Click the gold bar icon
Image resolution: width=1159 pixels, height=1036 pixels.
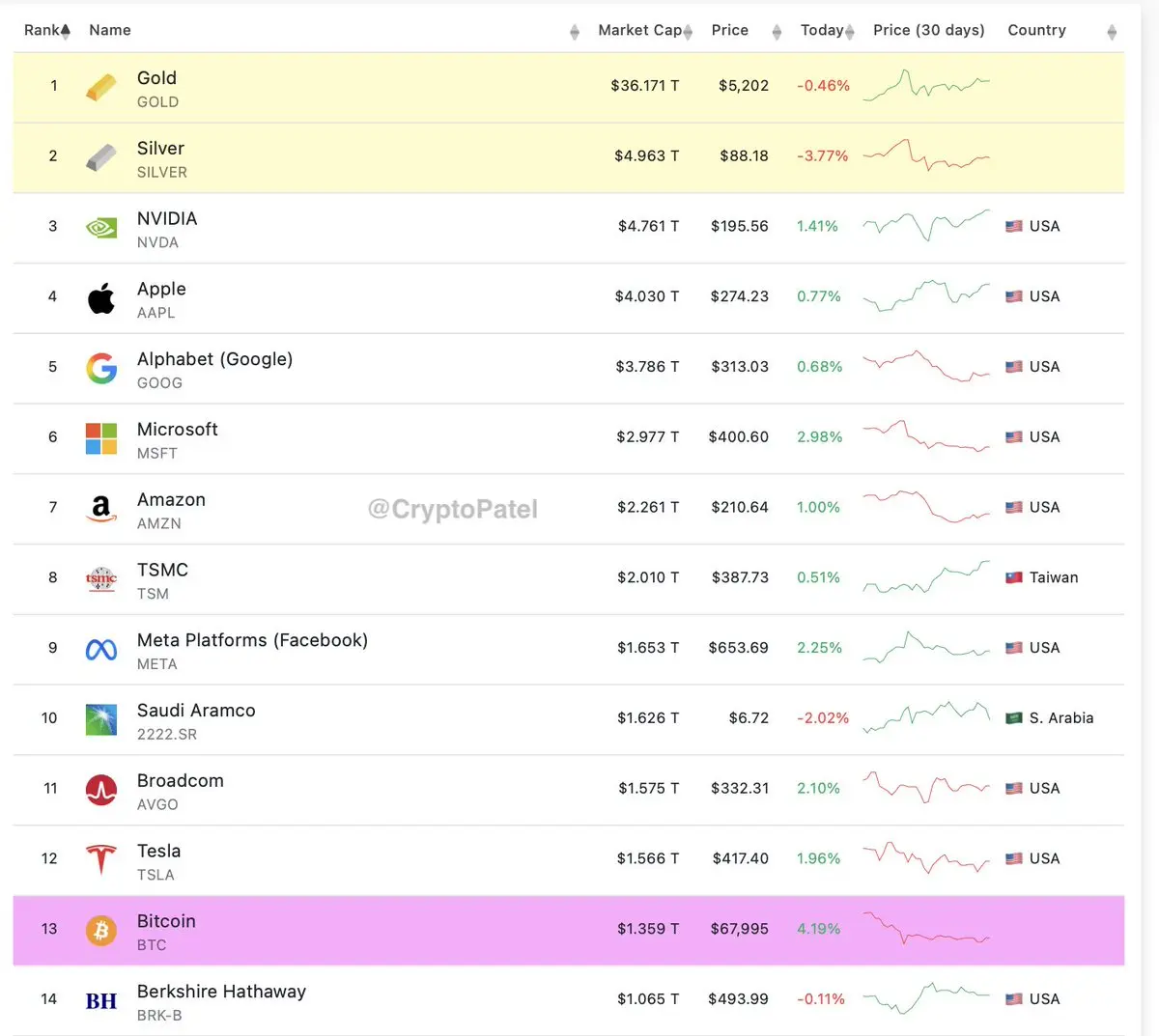(101, 87)
